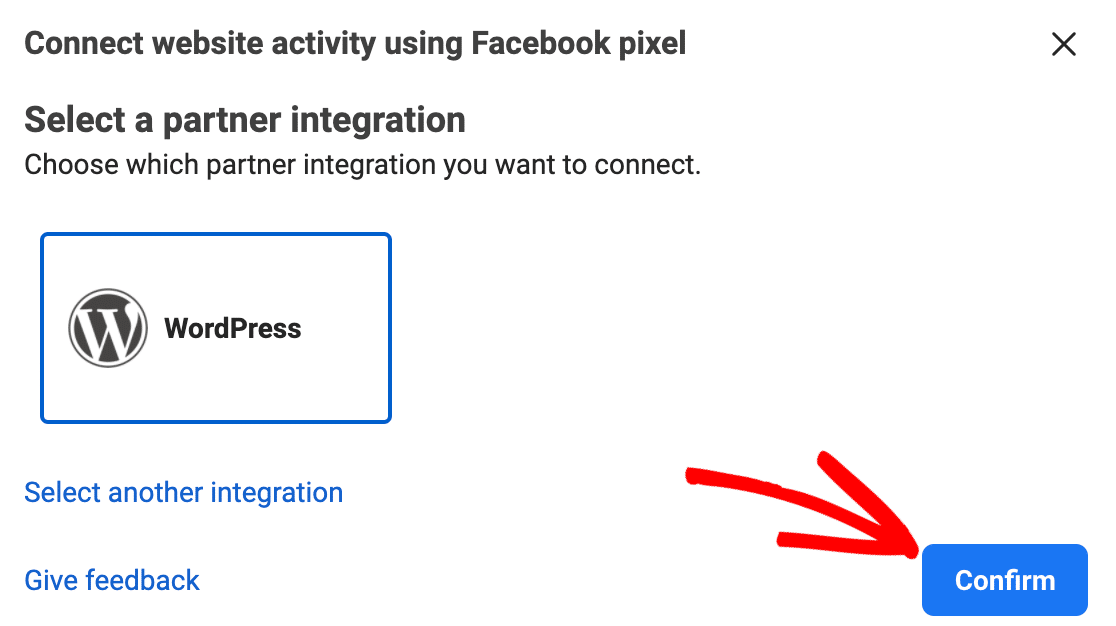Click the Give feedback link
Screen dimensions: 1116x626
click(x=112, y=580)
